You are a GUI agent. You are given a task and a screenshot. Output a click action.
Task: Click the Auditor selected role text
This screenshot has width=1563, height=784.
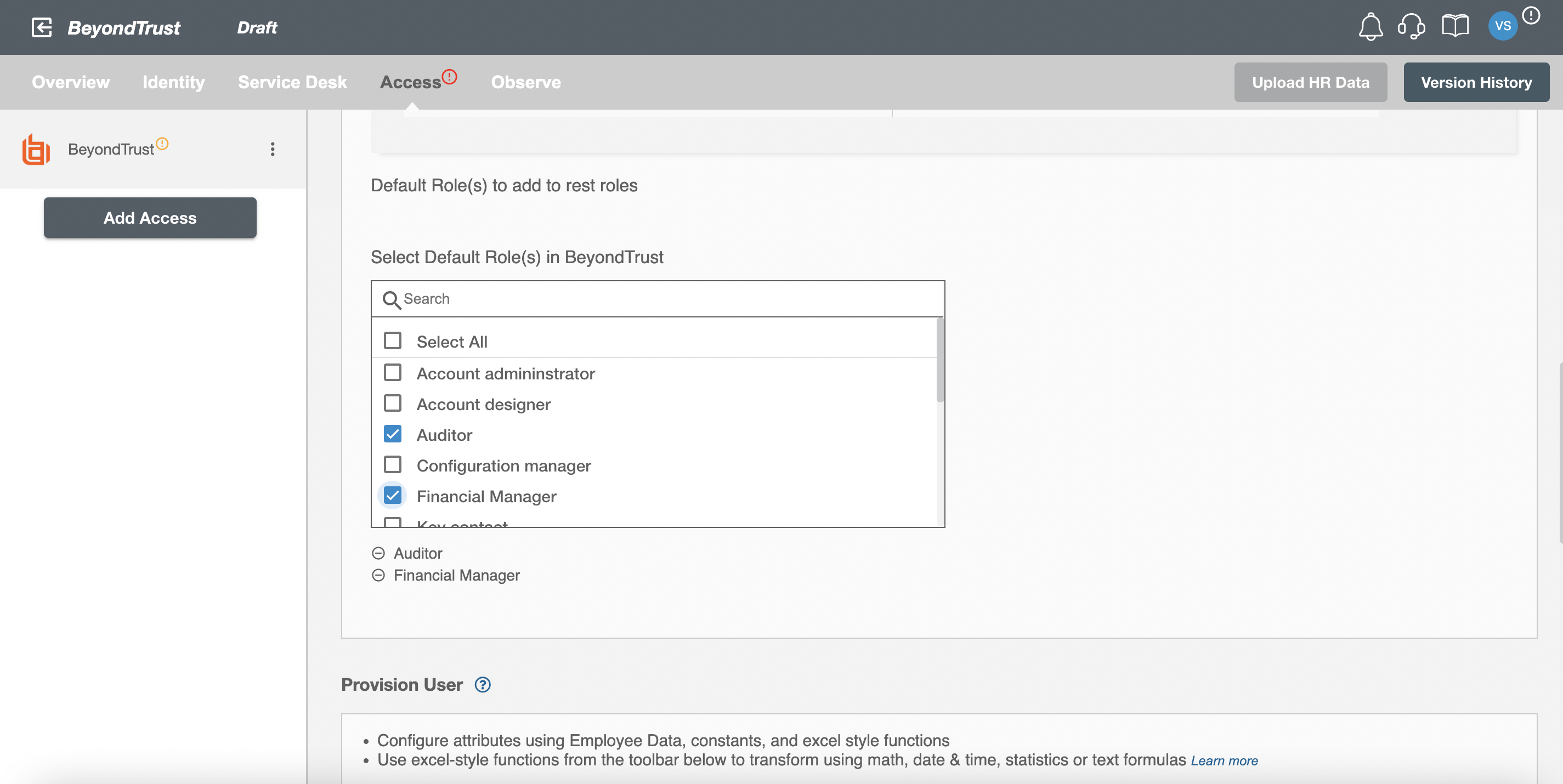coord(417,553)
